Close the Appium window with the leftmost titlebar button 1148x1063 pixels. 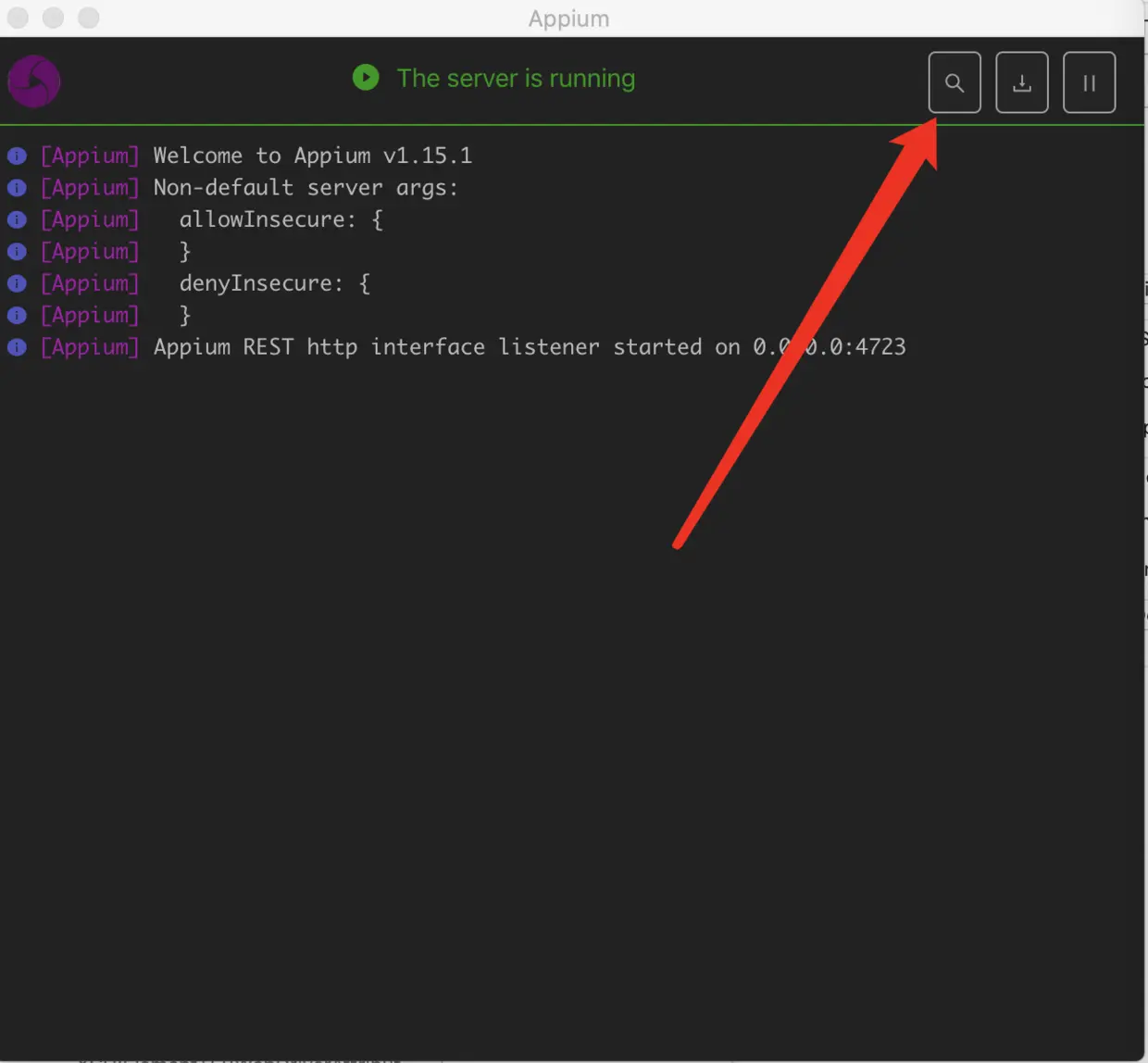point(18,18)
